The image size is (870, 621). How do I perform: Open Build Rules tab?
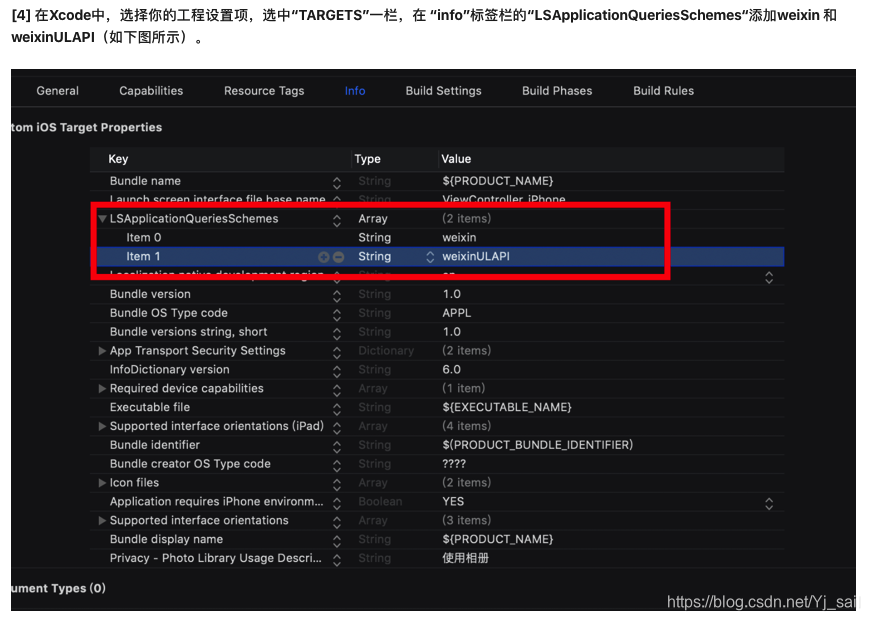pos(664,90)
